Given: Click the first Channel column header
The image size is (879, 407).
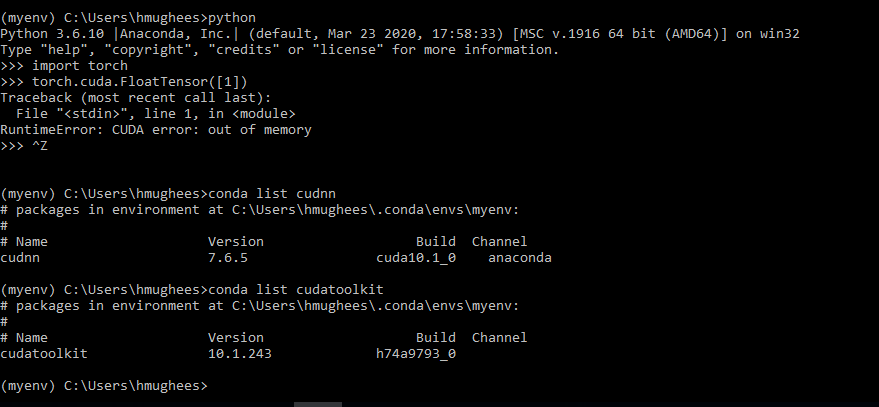Looking at the screenshot, I should pyautogui.click(x=499, y=242).
